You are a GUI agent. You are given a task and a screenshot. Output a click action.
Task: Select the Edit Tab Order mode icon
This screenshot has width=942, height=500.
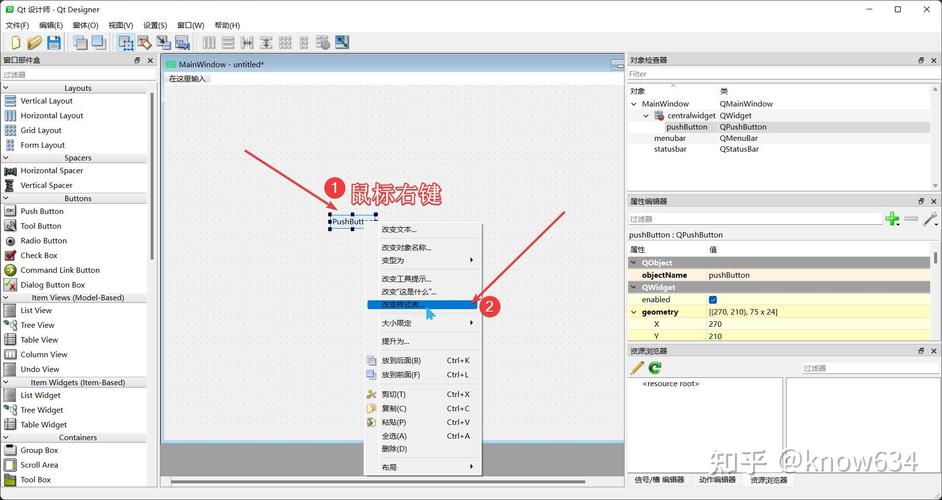tap(183, 42)
